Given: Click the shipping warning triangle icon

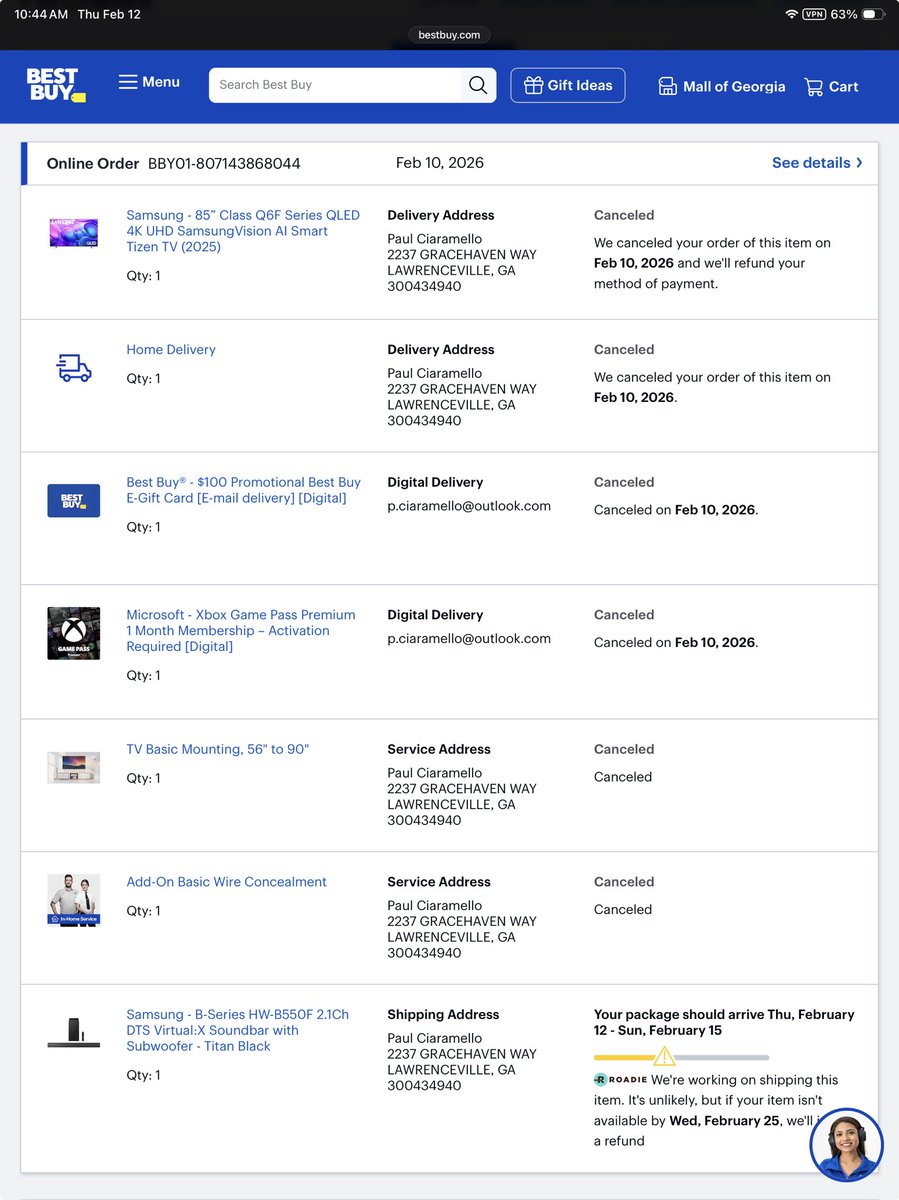Looking at the screenshot, I should click(x=664, y=1056).
